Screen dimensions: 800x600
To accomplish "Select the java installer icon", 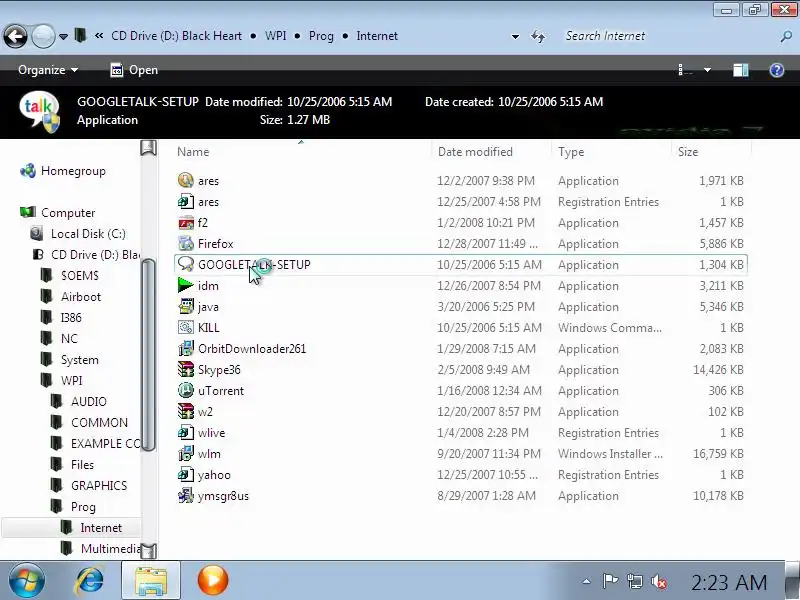I will click(x=186, y=306).
